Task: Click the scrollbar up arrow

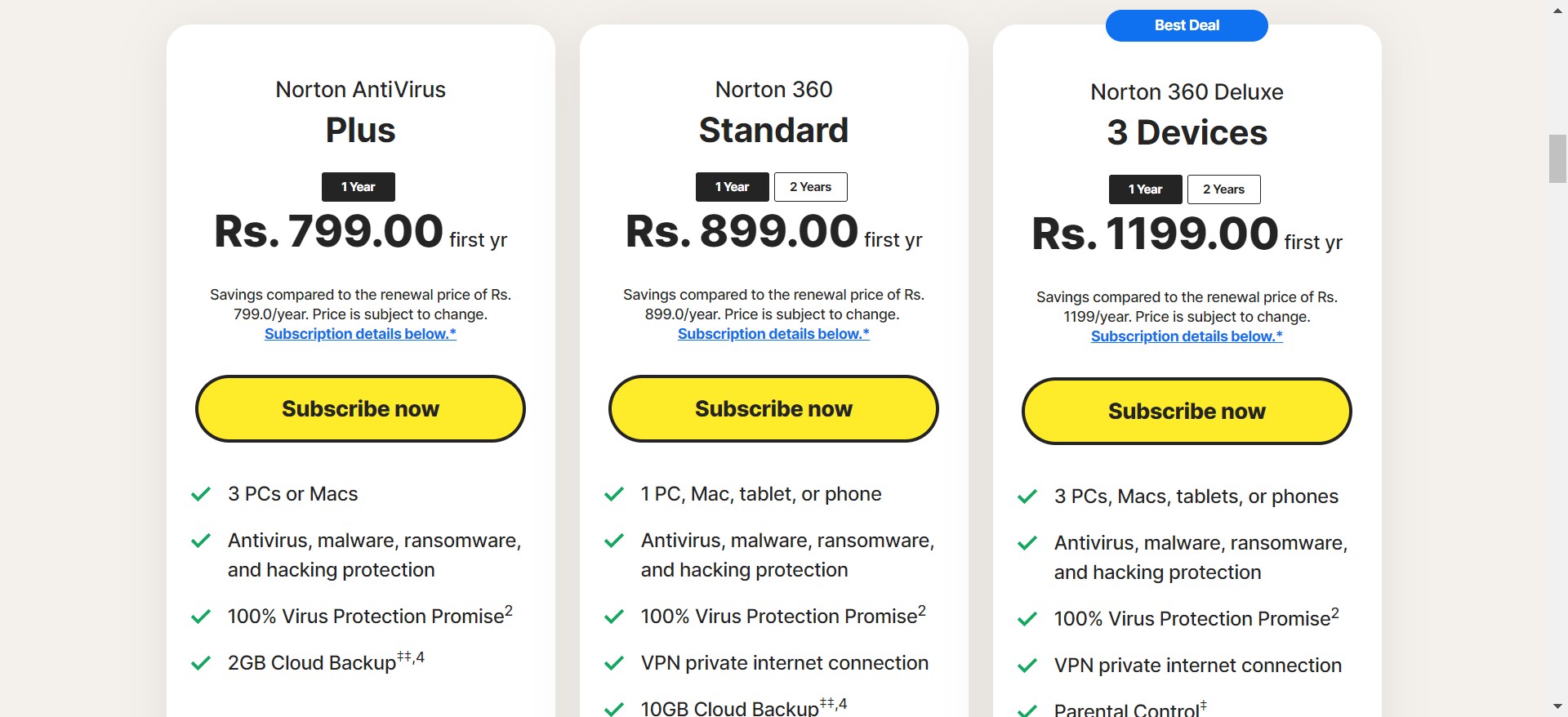Action: click(x=1557, y=11)
